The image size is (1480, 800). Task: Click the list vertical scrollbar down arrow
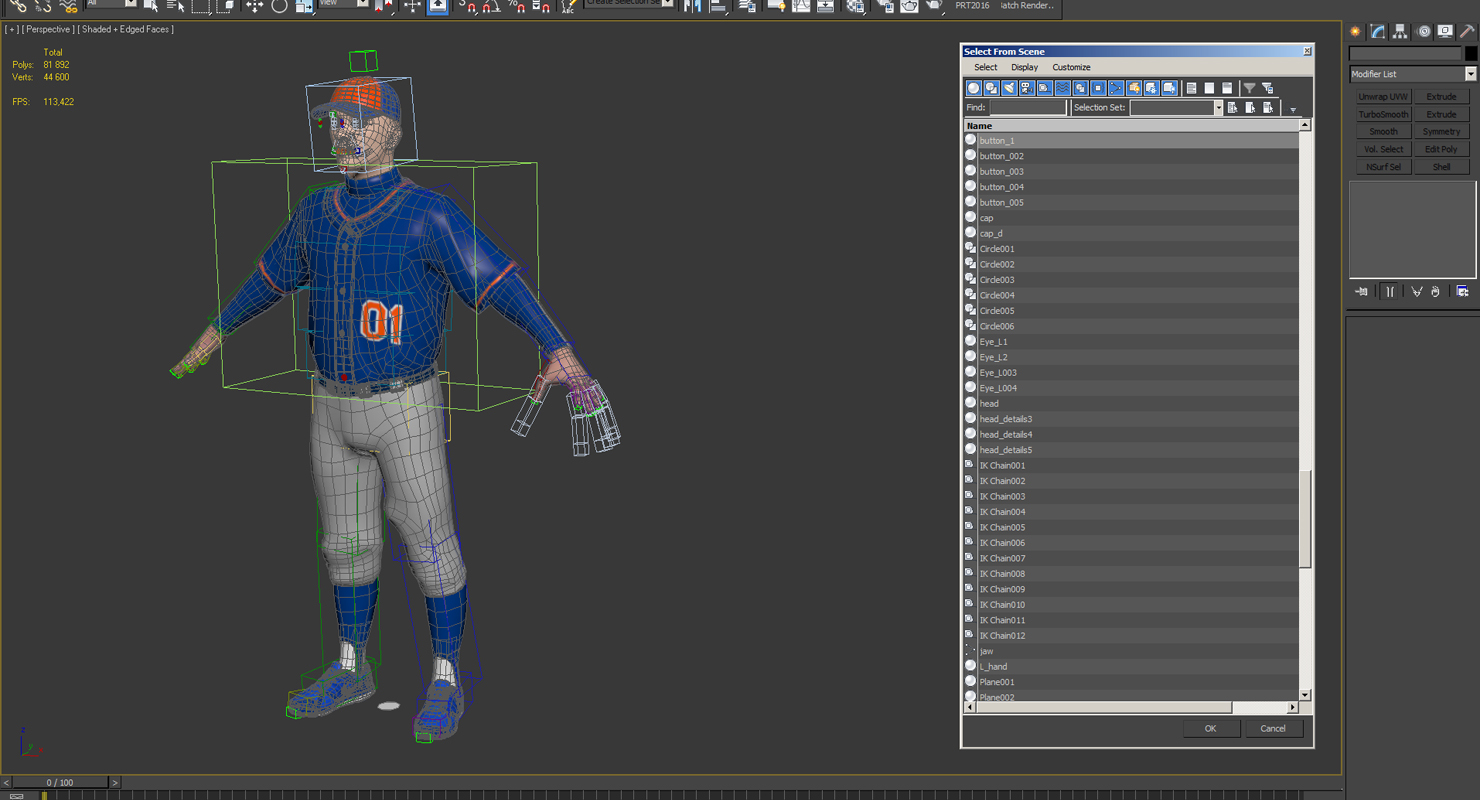1305,694
